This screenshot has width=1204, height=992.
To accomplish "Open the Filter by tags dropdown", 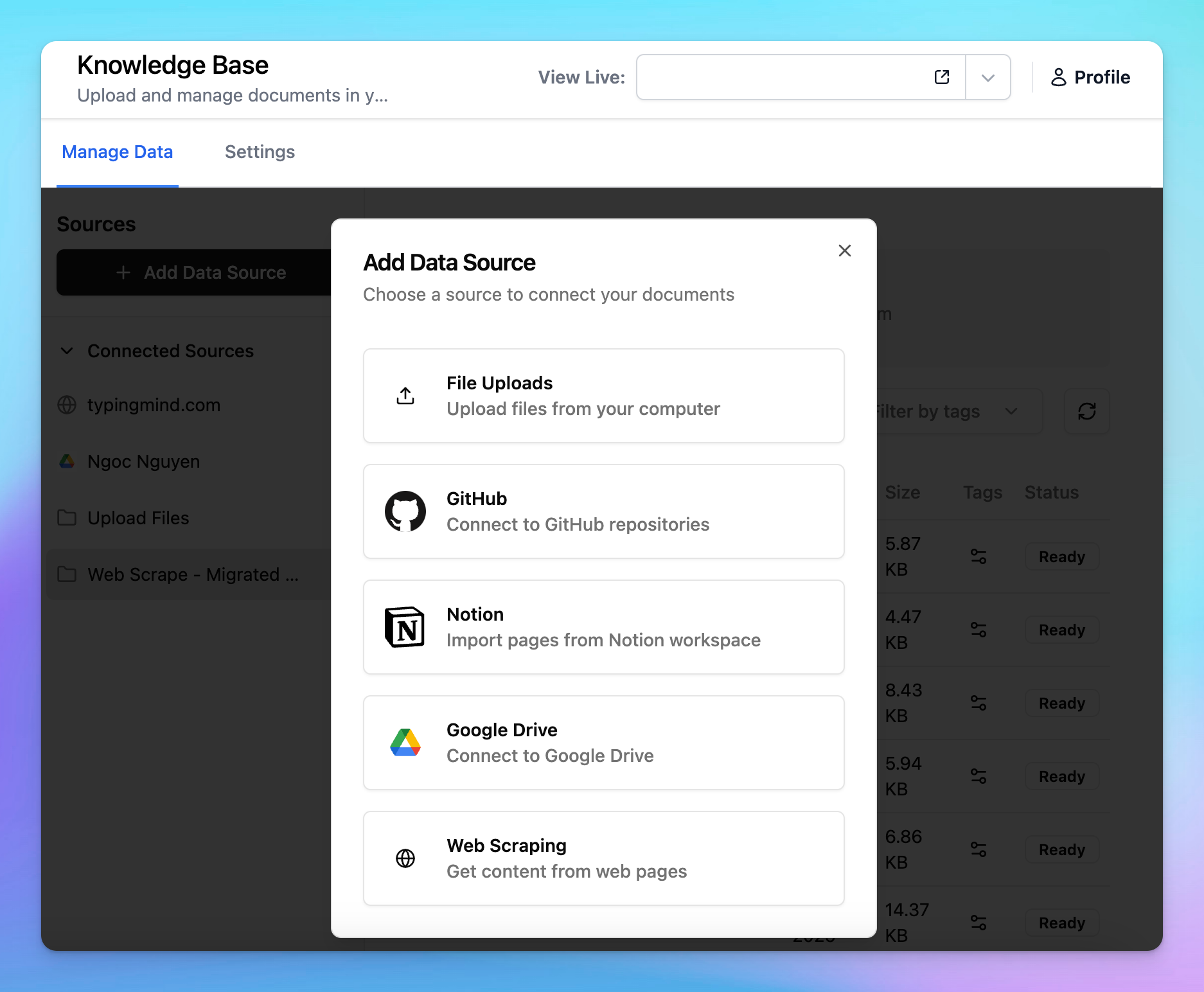I will pos(960,411).
